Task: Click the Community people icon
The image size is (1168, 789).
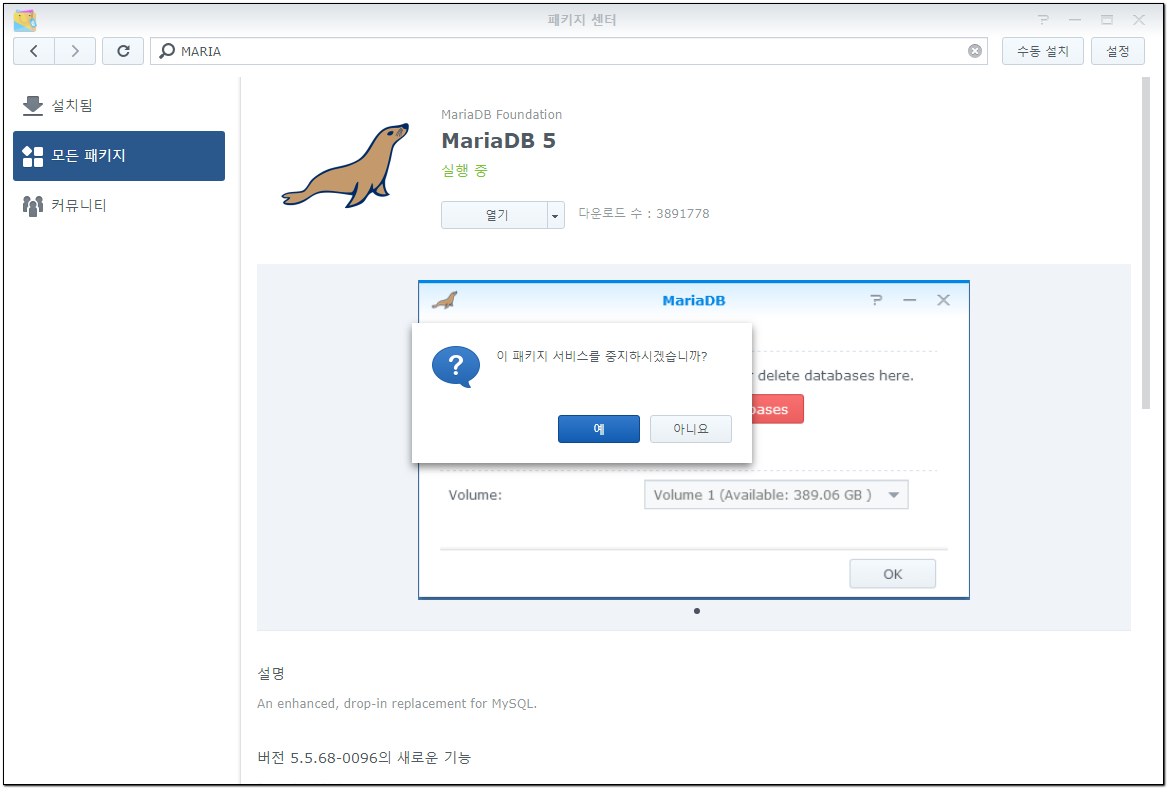Action: (33, 206)
